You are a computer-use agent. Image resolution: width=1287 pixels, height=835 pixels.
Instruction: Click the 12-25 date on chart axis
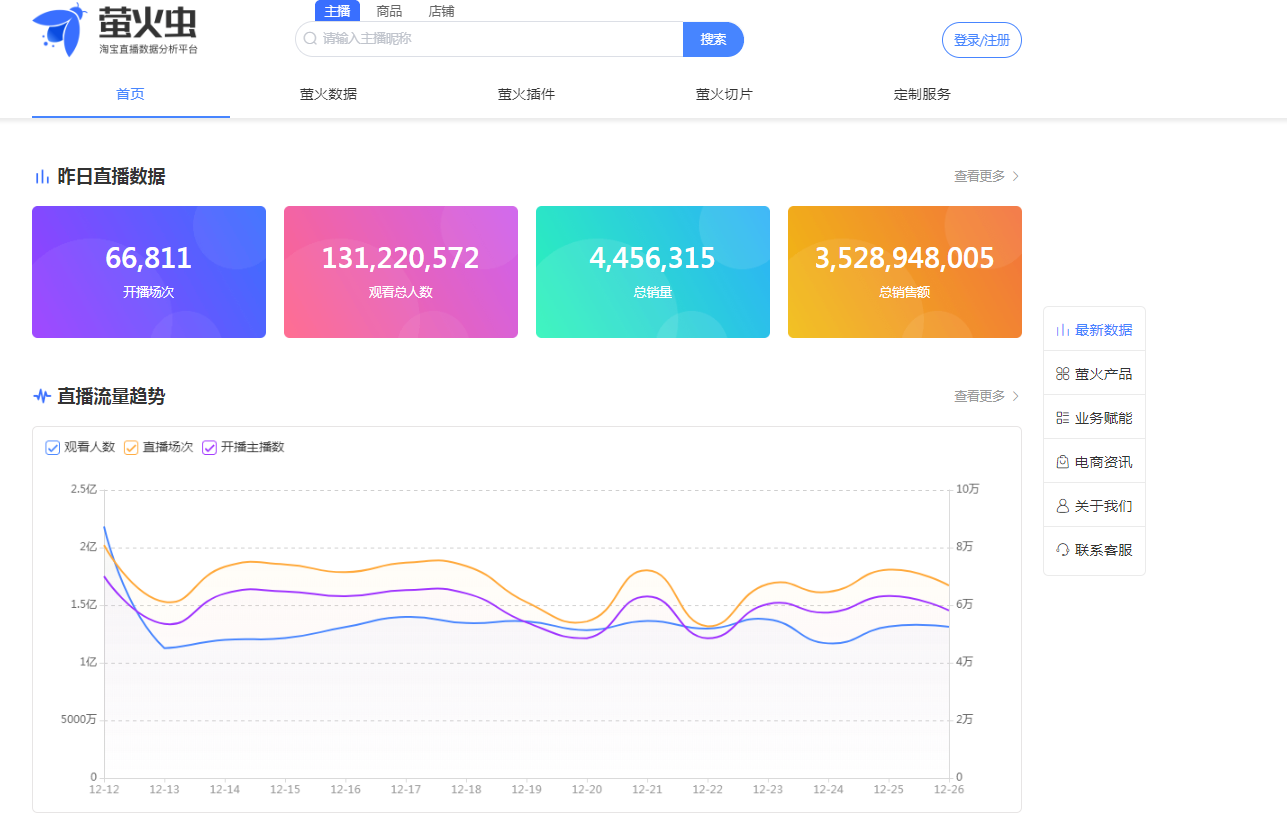(888, 790)
